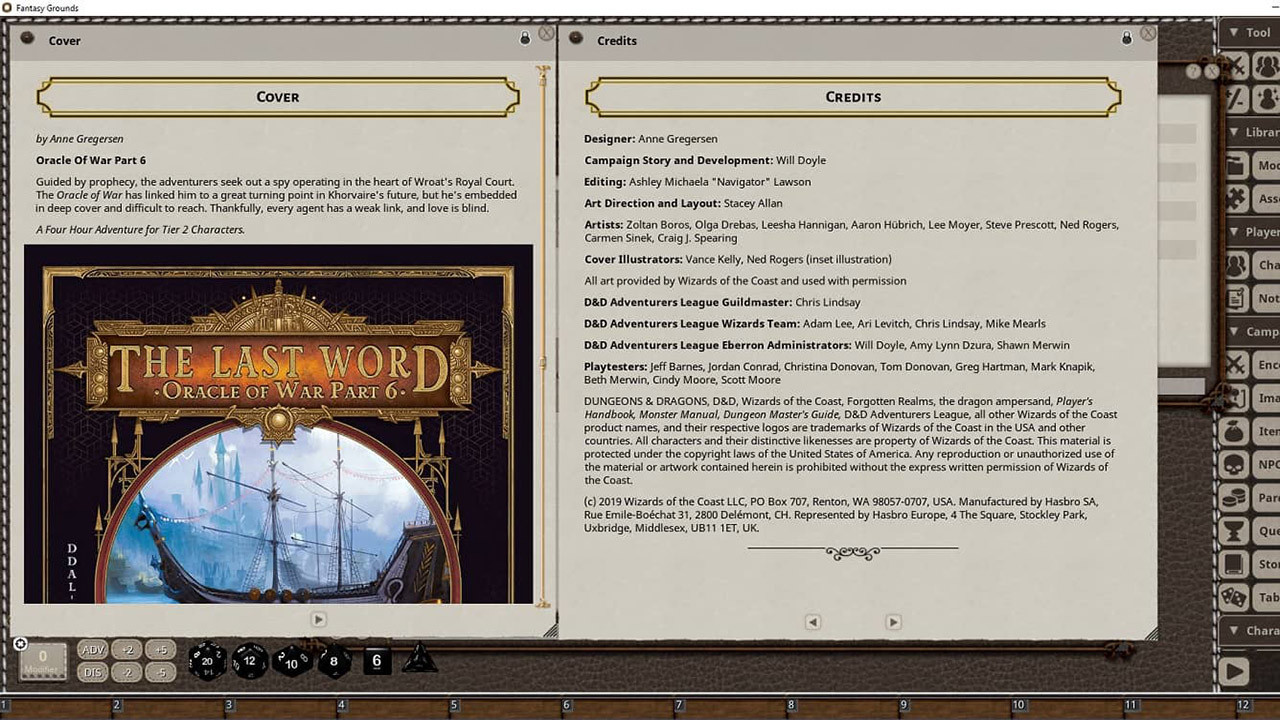
Task: Go to next page in Credits window
Action: (x=892, y=621)
